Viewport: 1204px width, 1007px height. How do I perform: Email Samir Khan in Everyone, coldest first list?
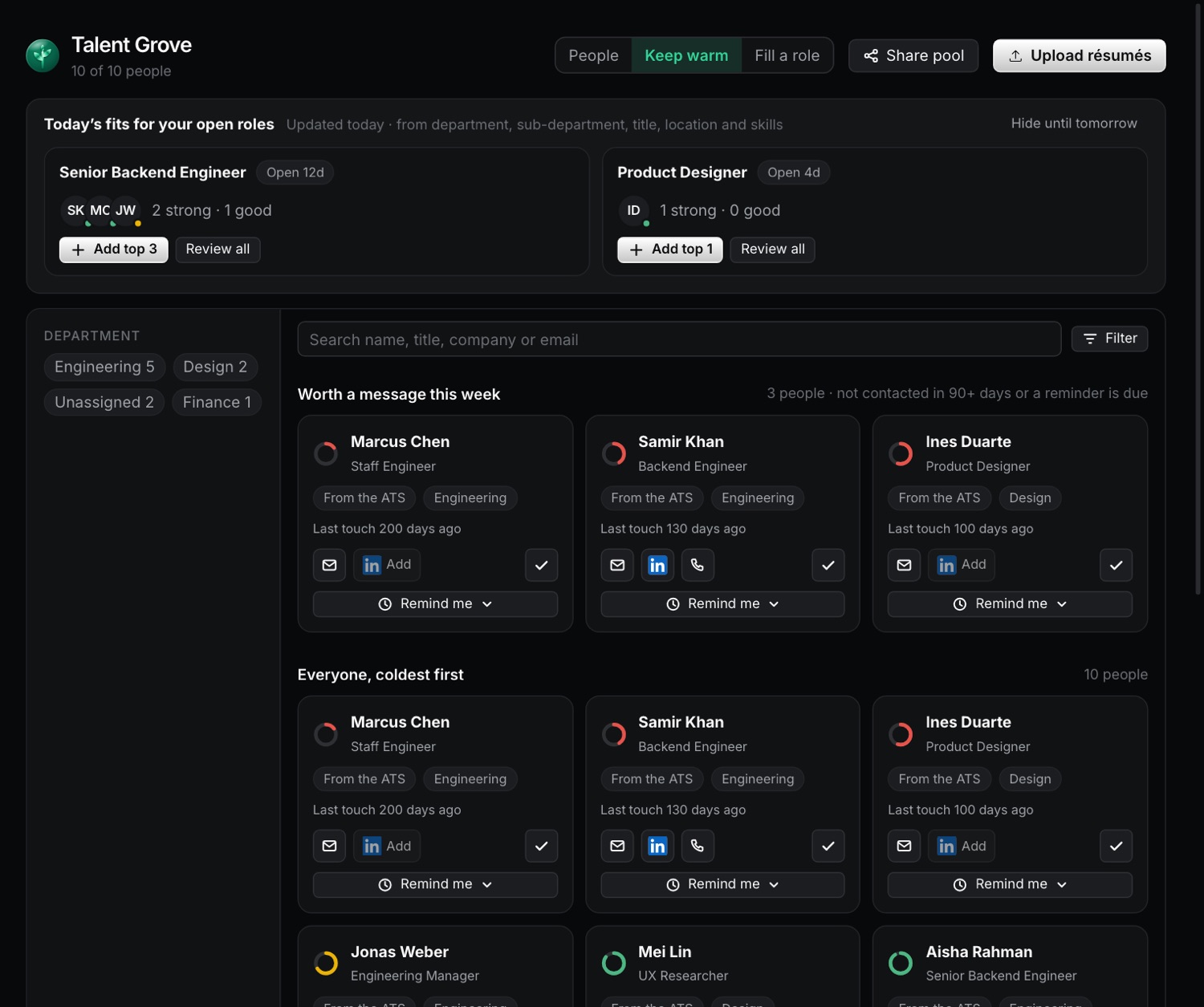coord(617,846)
